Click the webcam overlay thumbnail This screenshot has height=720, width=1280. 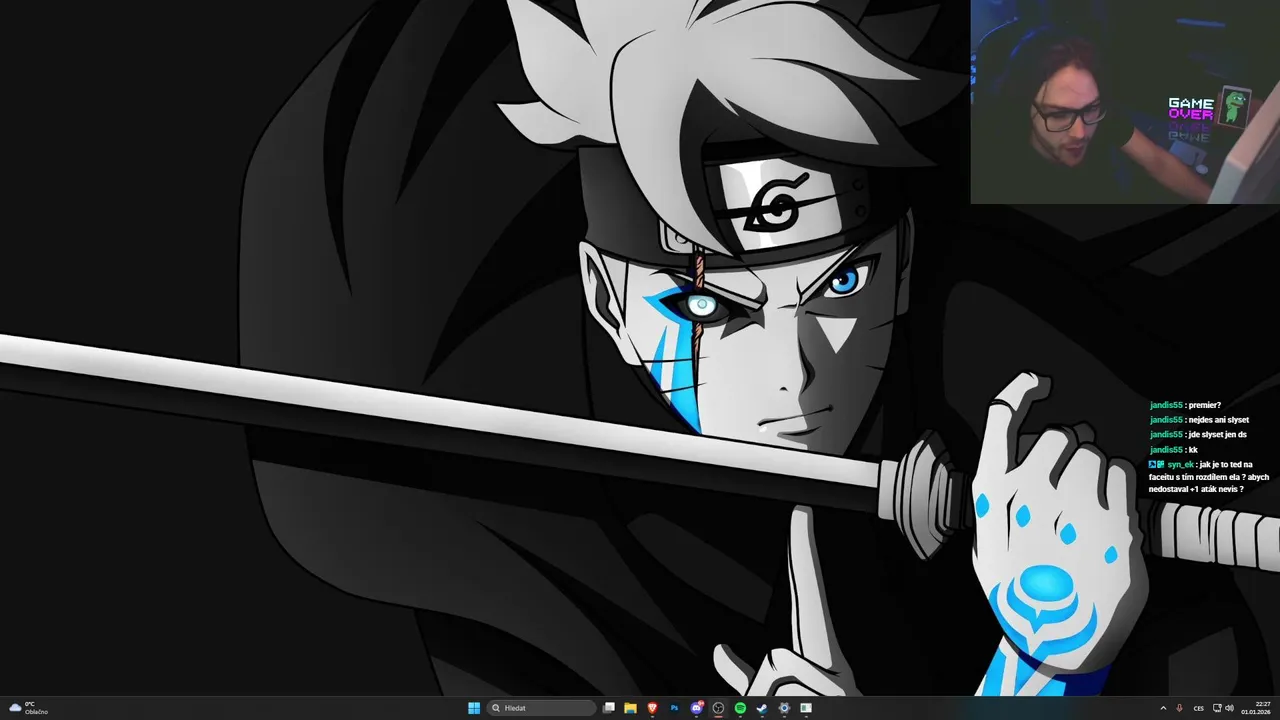point(1125,102)
